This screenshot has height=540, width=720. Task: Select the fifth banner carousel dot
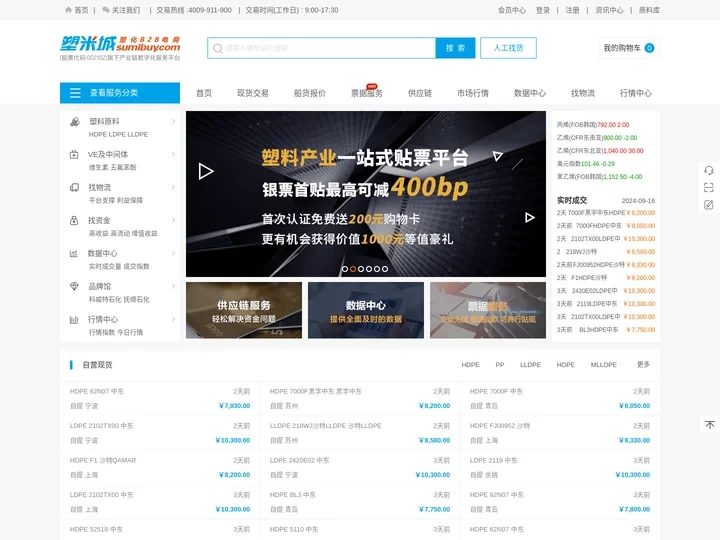pos(377,269)
